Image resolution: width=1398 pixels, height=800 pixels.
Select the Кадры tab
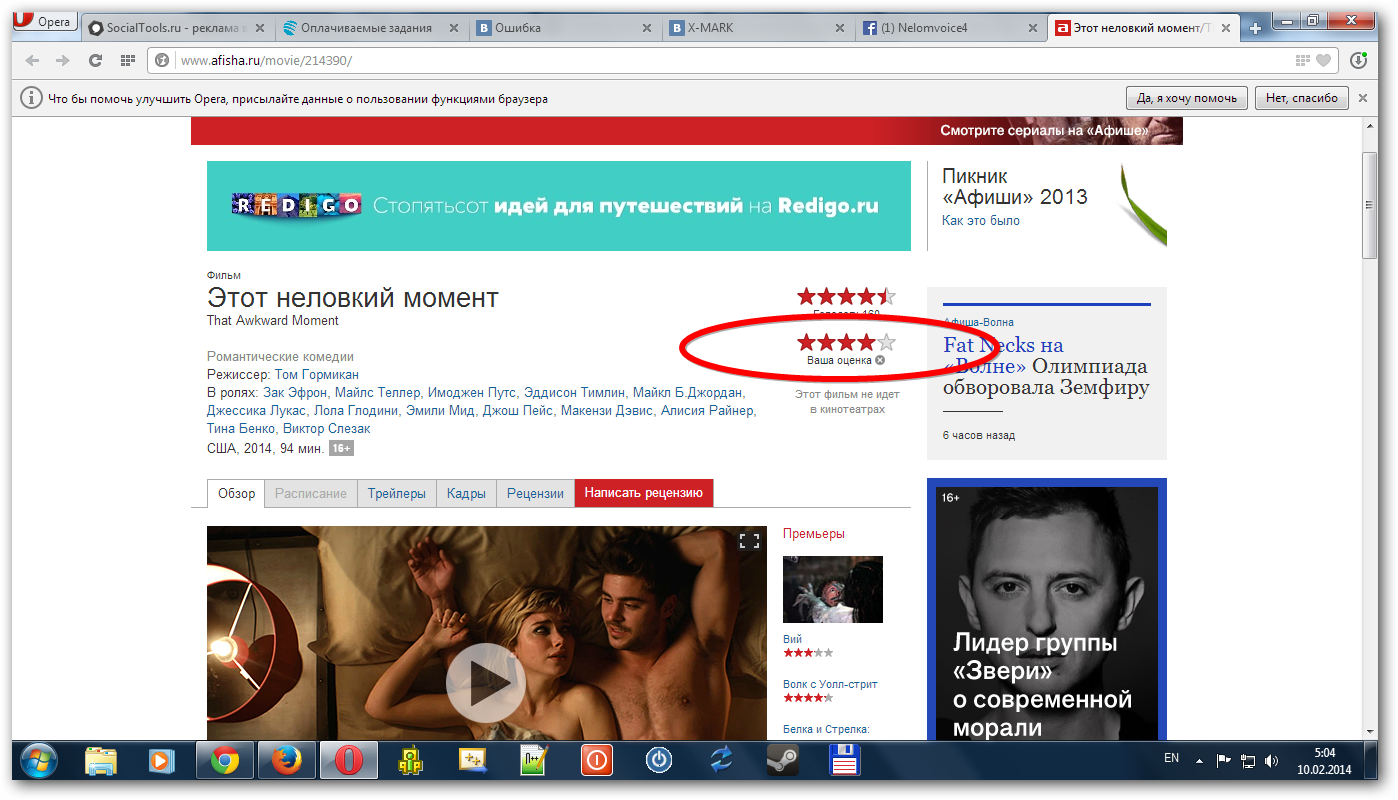(x=466, y=493)
